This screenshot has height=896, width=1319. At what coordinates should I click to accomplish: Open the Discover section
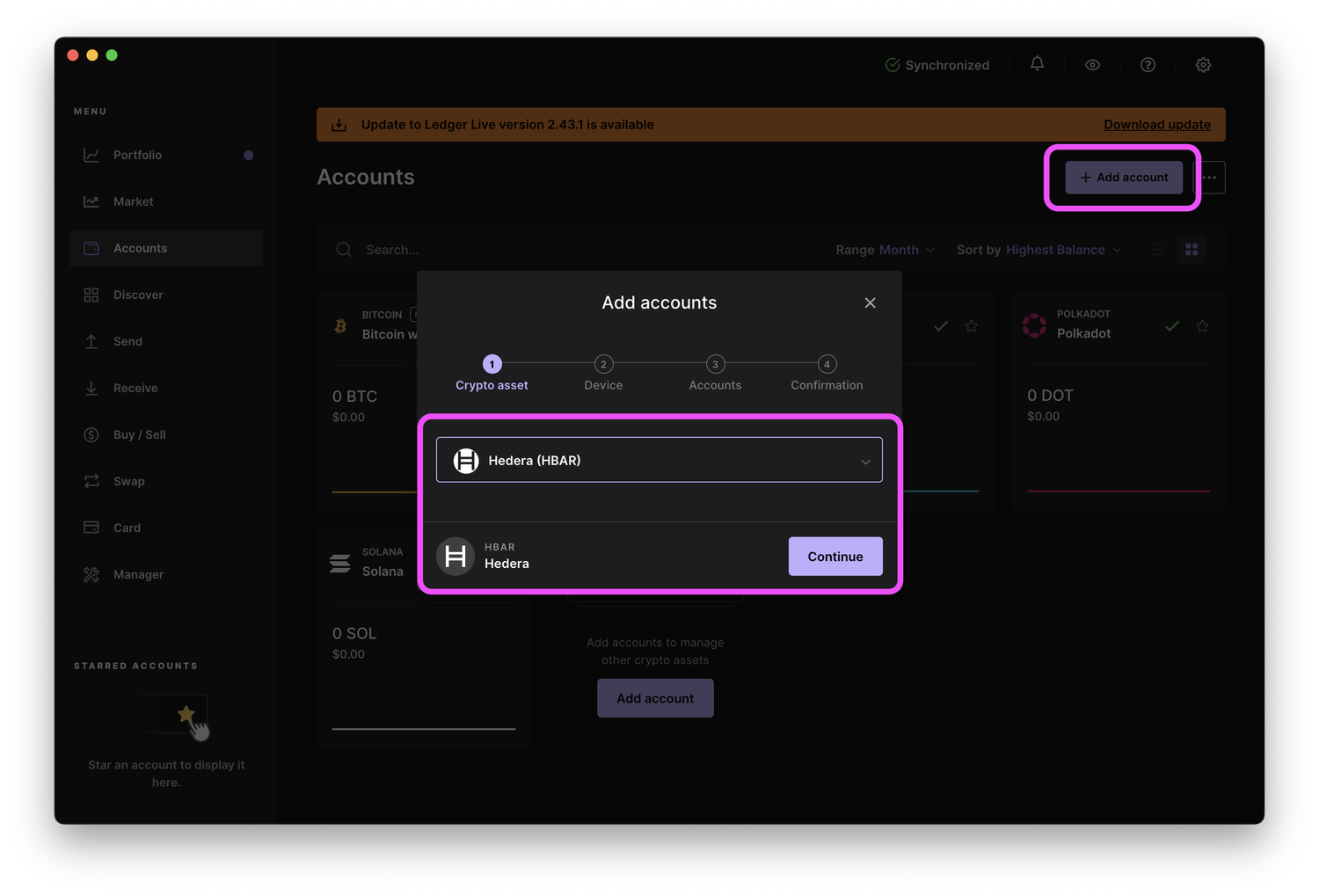137,295
